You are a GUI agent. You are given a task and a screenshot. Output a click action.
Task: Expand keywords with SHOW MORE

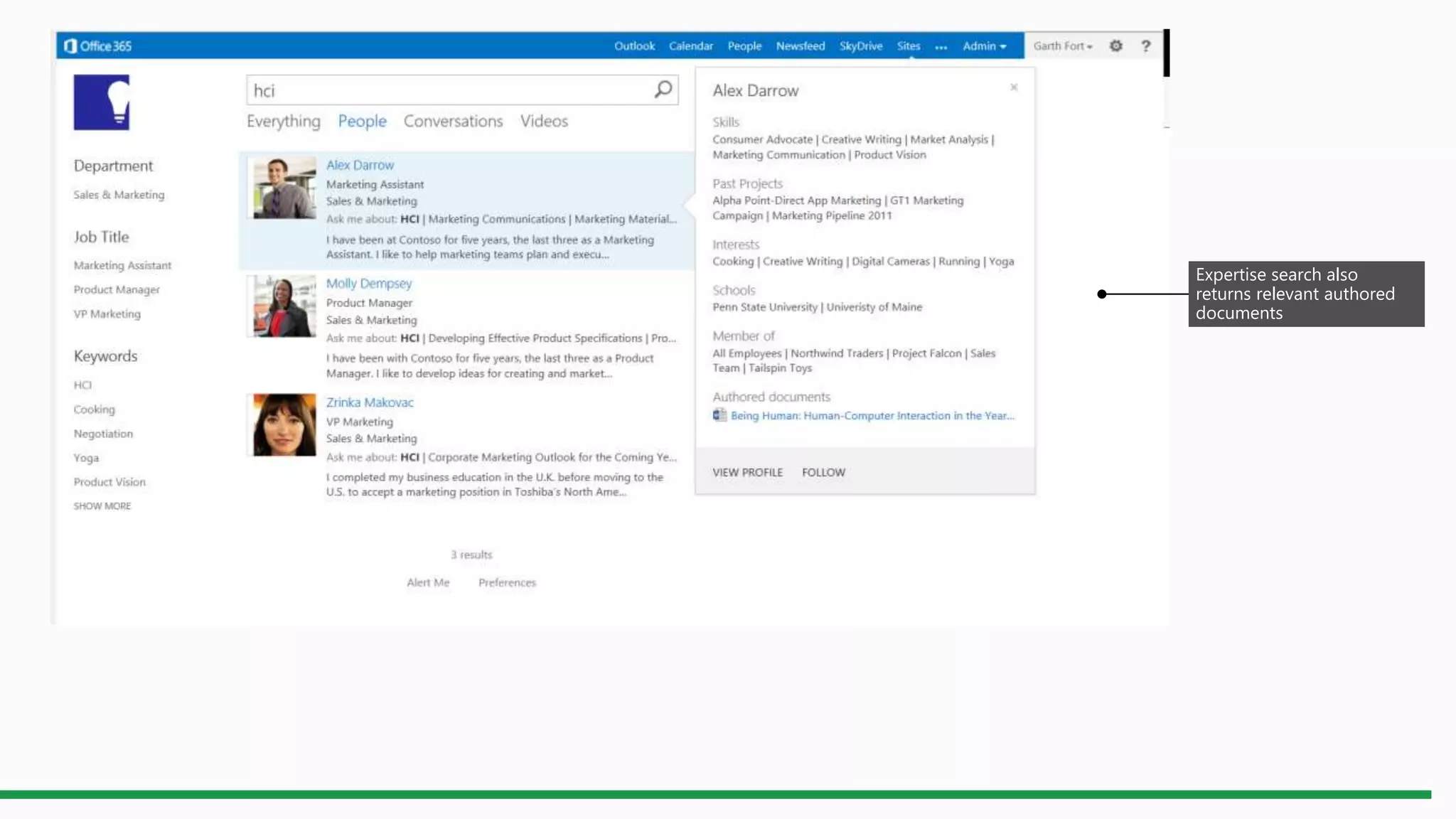(102, 506)
